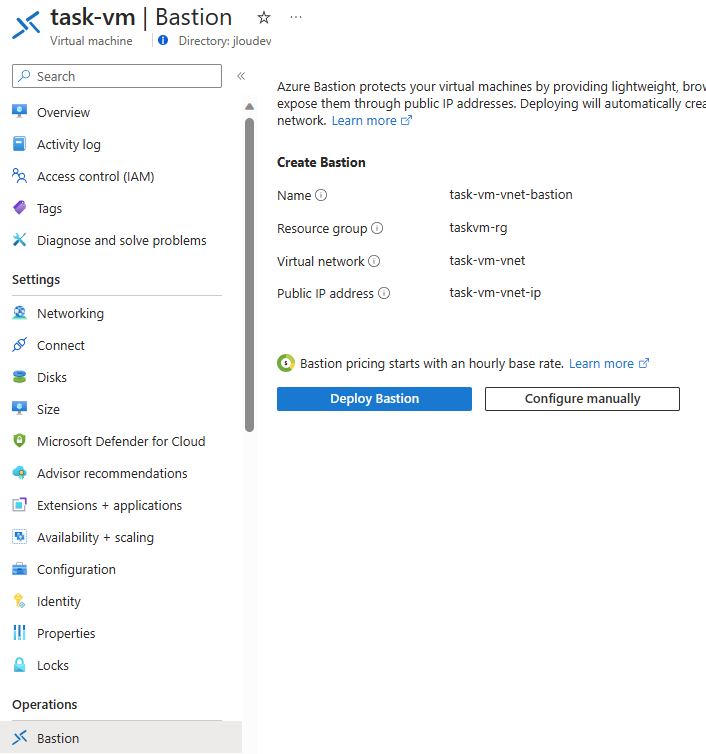Open Advisor recommendations item
The image size is (706, 754).
[x=112, y=474]
